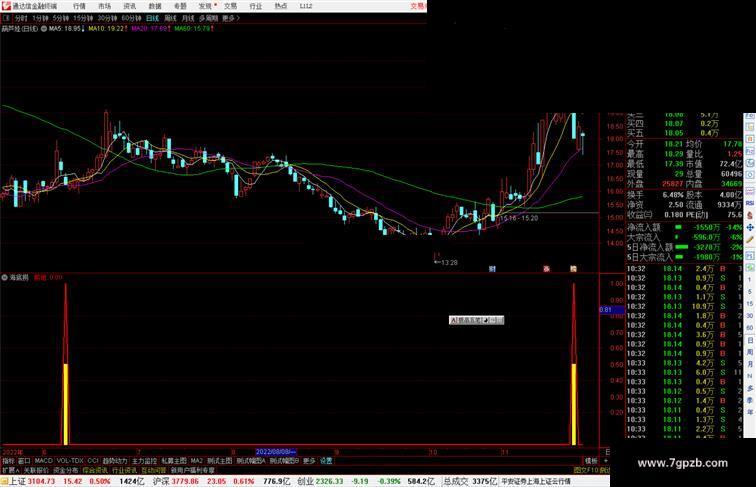
Task: Click the round icon beside 海底捞 indicator
Action: tap(5, 277)
